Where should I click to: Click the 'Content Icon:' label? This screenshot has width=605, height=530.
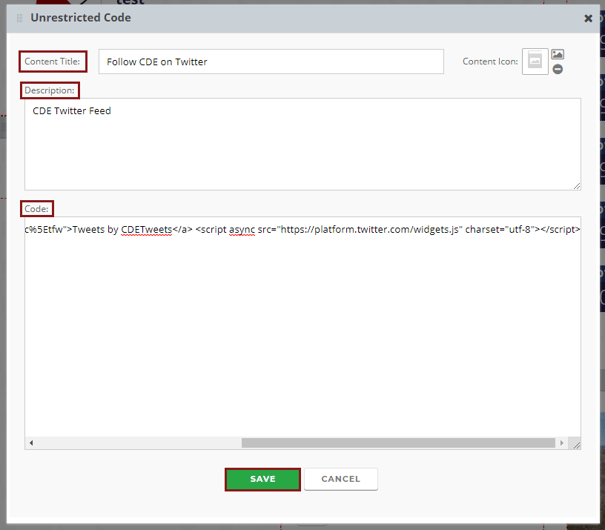(490, 62)
